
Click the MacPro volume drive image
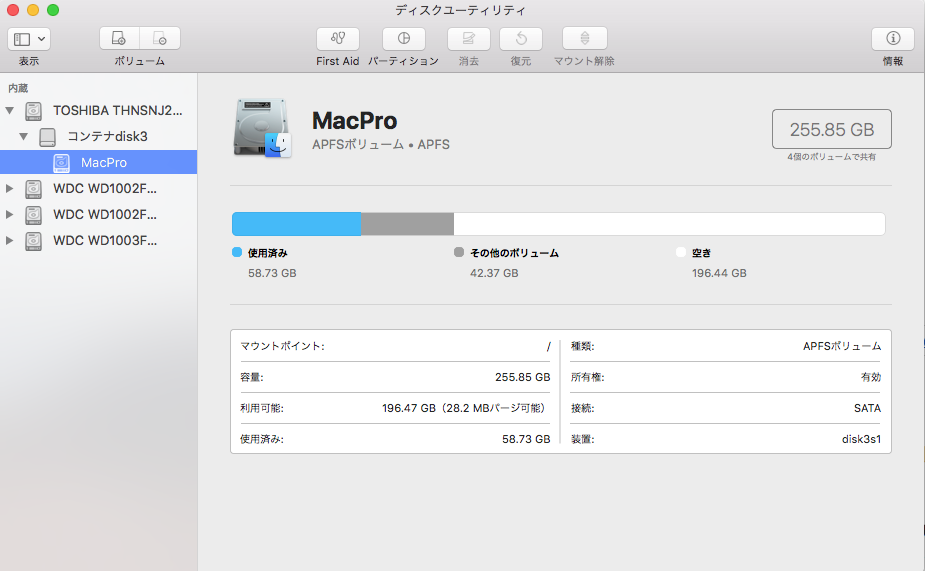[261, 129]
